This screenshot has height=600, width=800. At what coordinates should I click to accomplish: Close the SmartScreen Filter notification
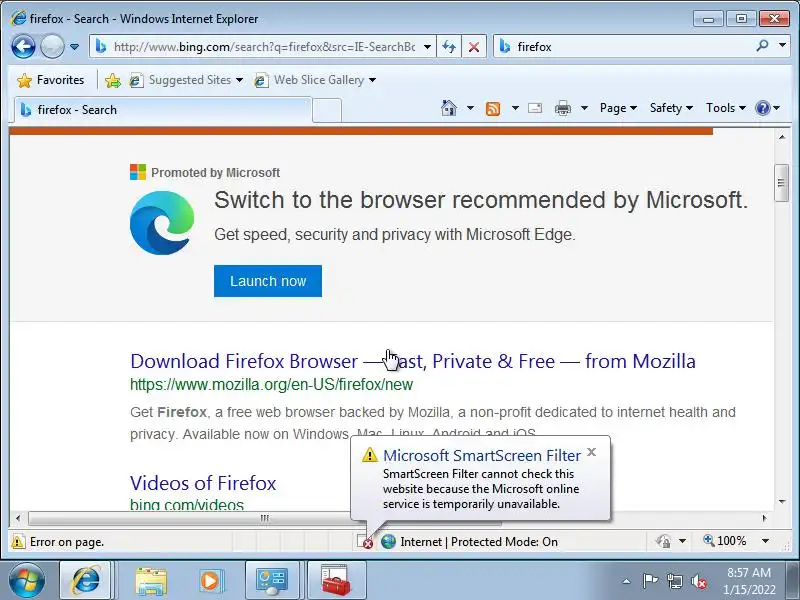click(x=592, y=452)
